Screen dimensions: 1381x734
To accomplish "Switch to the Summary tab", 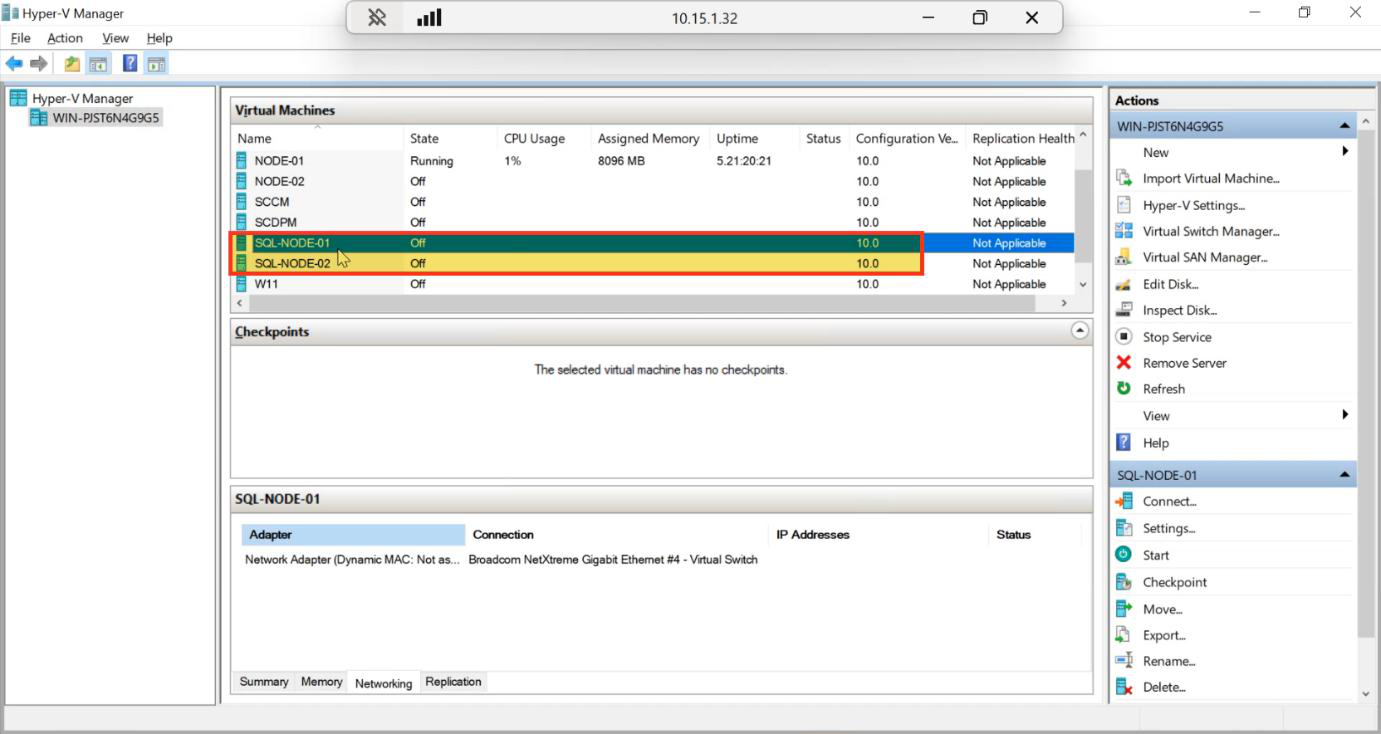I will [x=264, y=682].
